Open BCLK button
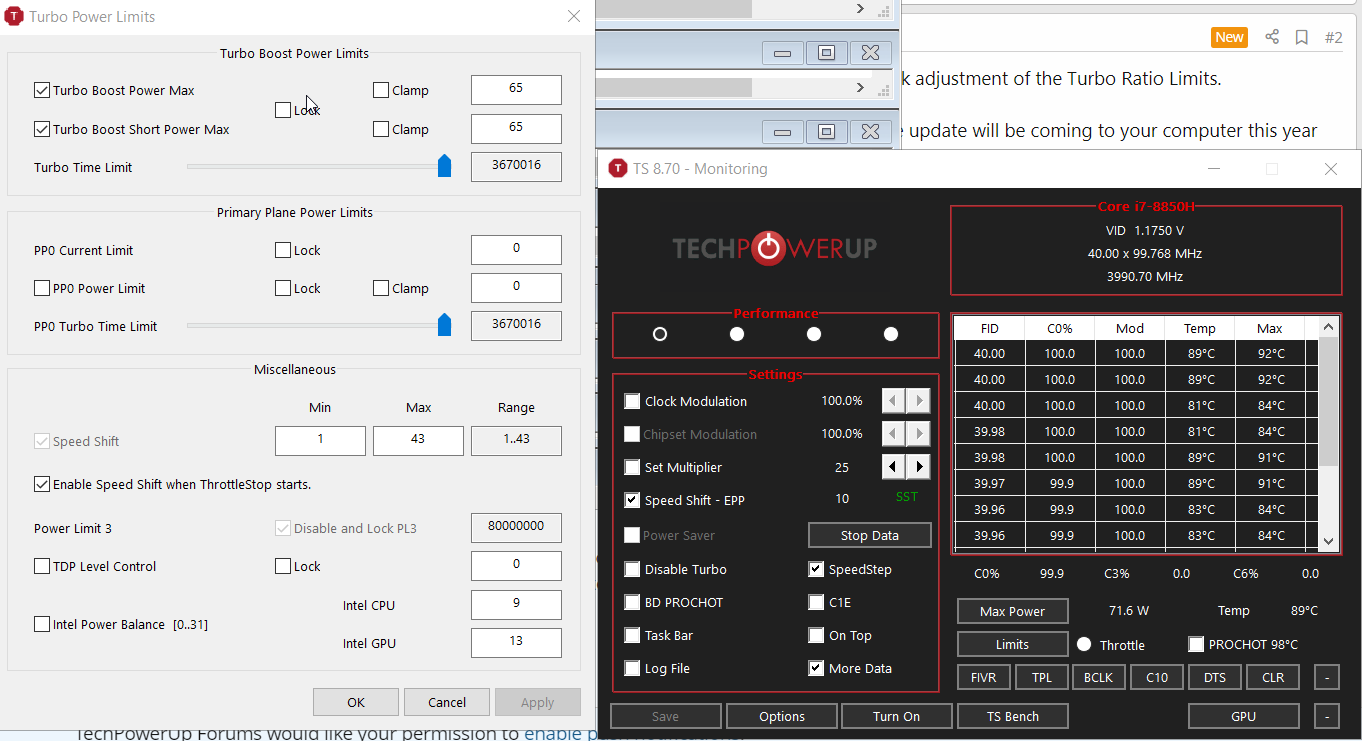This screenshot has height=741, width=1362. click(1099, 677)
